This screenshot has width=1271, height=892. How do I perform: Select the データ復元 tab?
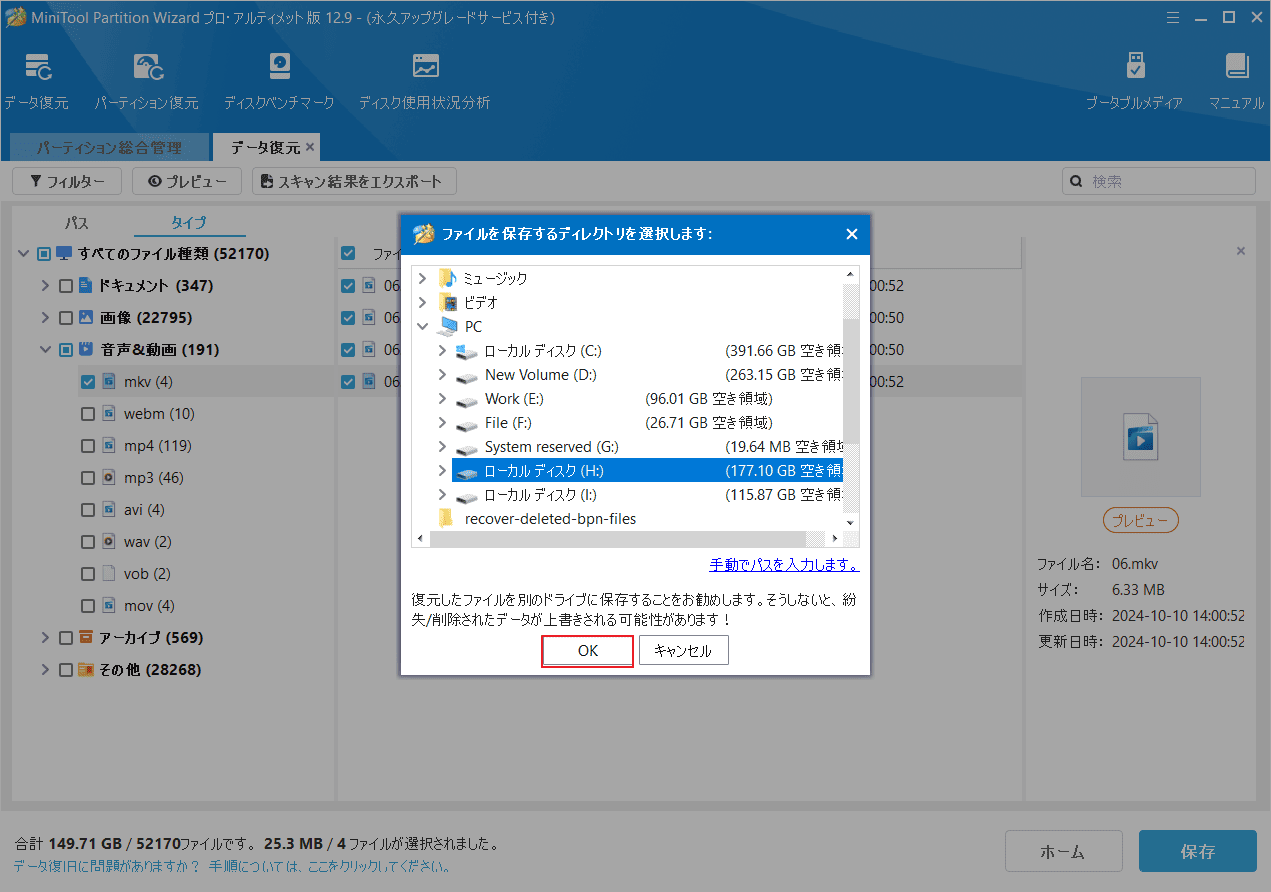[265, 147]
